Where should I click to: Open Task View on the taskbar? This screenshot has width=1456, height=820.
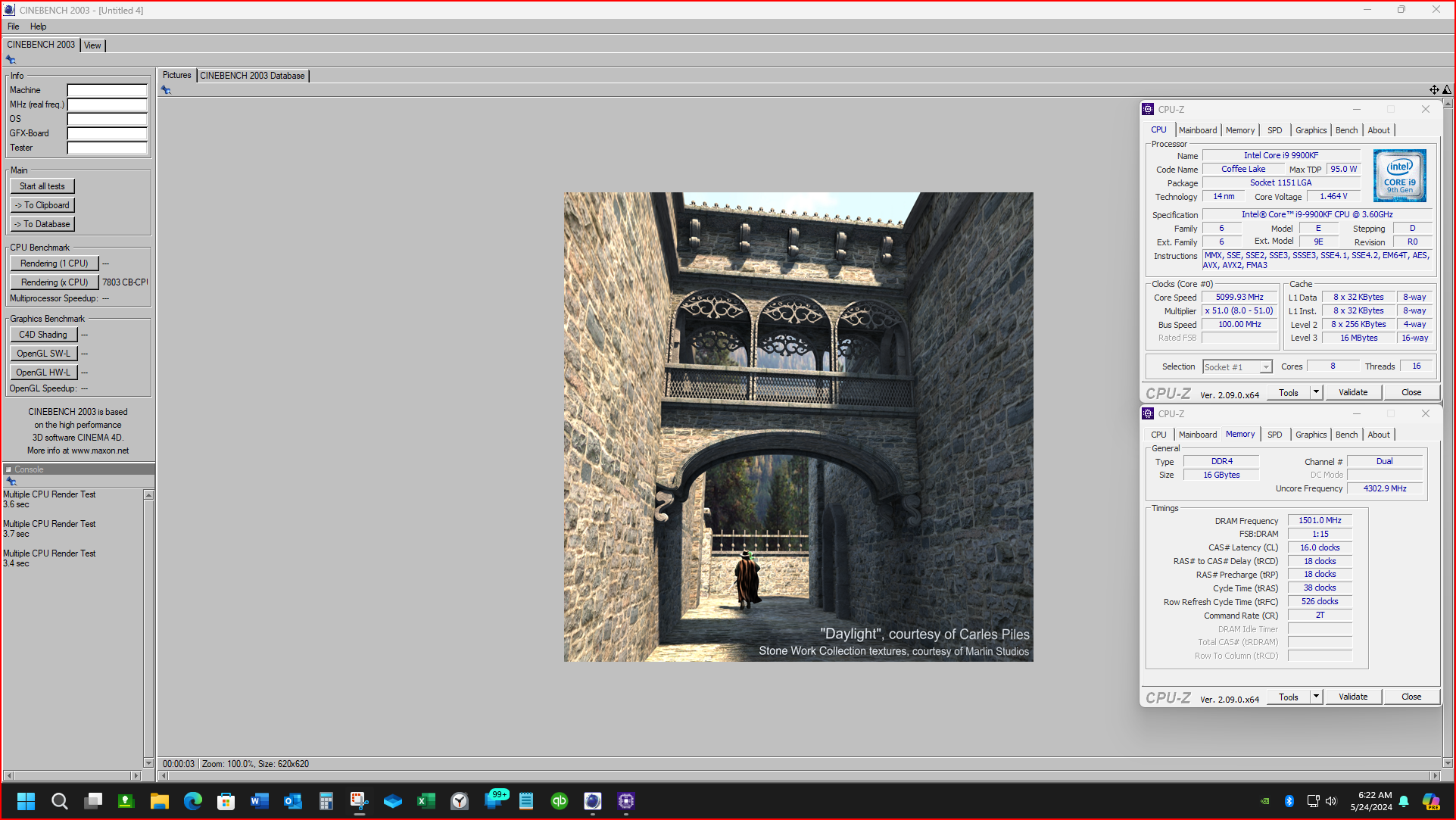coord(92,800)
